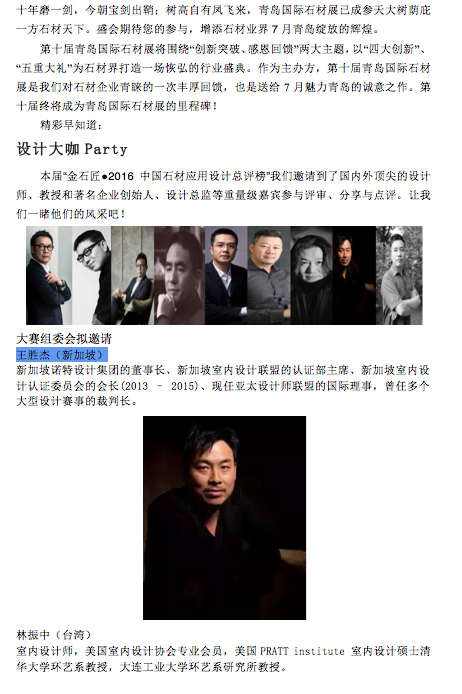Click bio text starting "新加坡诺特设计集团"
This screenshot has height=694, width=462.
click(x=223, y=386)
